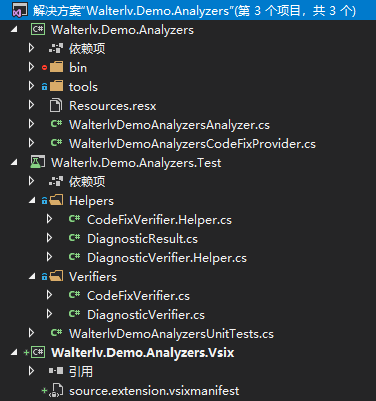Select DiagnosticVerifier.cs file name
Image resolution: width=376 pixels, height=401 pixels.
click(x=146, y=315)
